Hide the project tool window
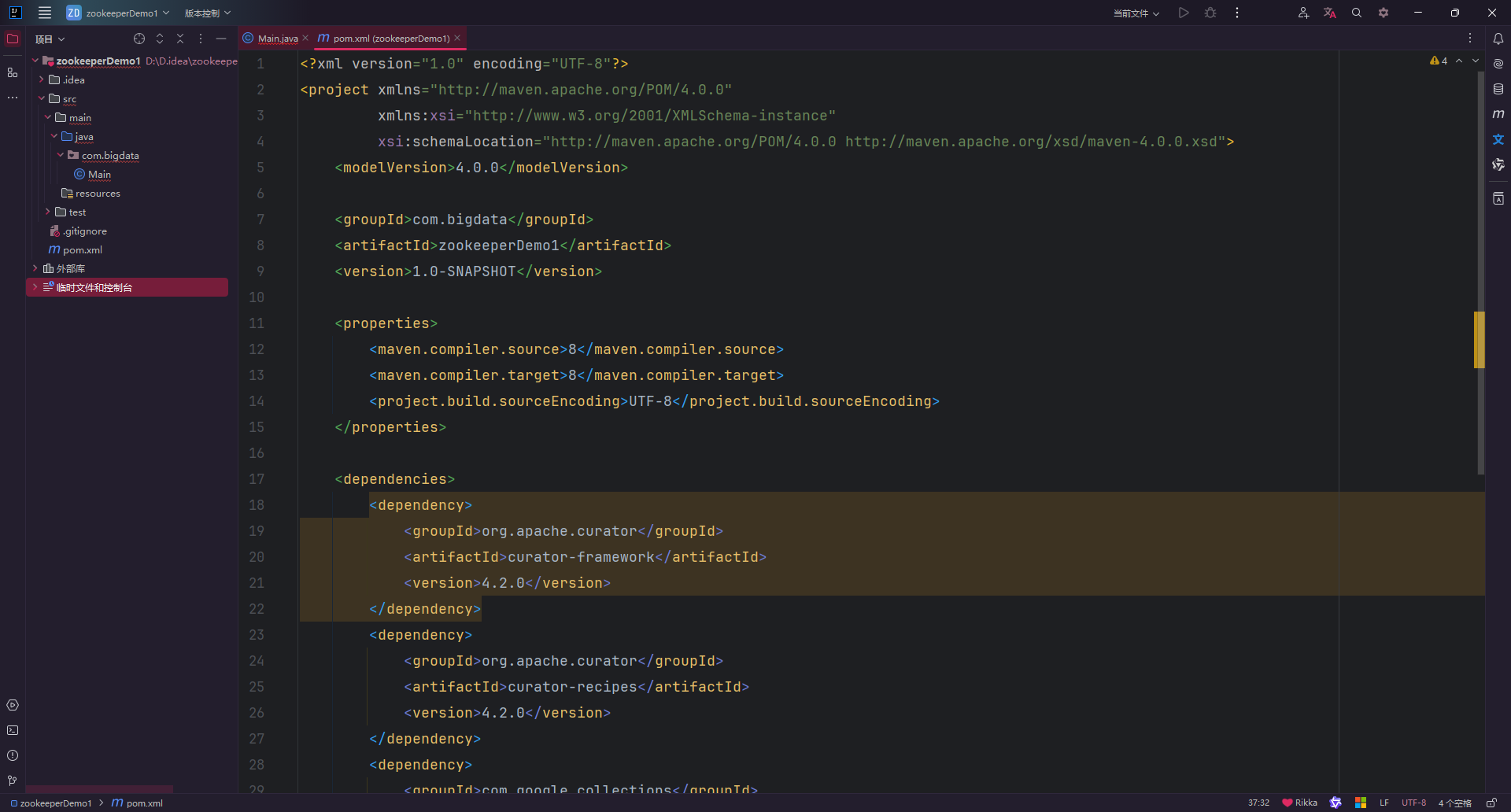Screen dimensions: 1511x812 pos(221,39)
